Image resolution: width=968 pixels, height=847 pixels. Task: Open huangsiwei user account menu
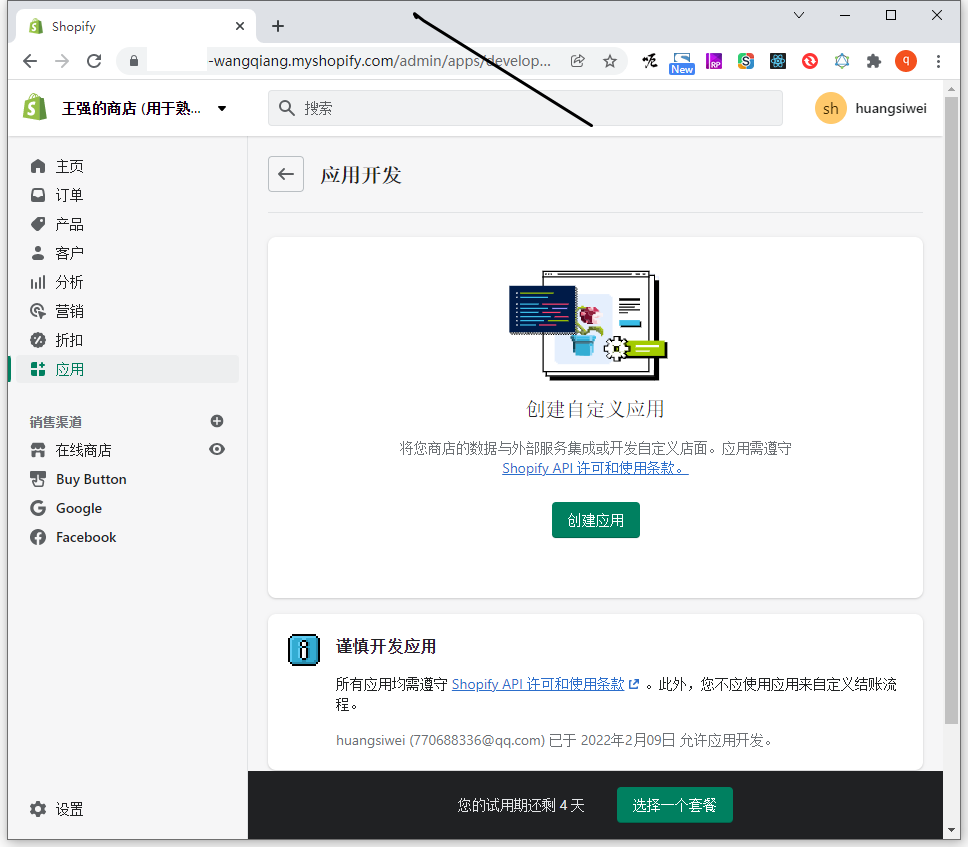[x=871, y=108]
